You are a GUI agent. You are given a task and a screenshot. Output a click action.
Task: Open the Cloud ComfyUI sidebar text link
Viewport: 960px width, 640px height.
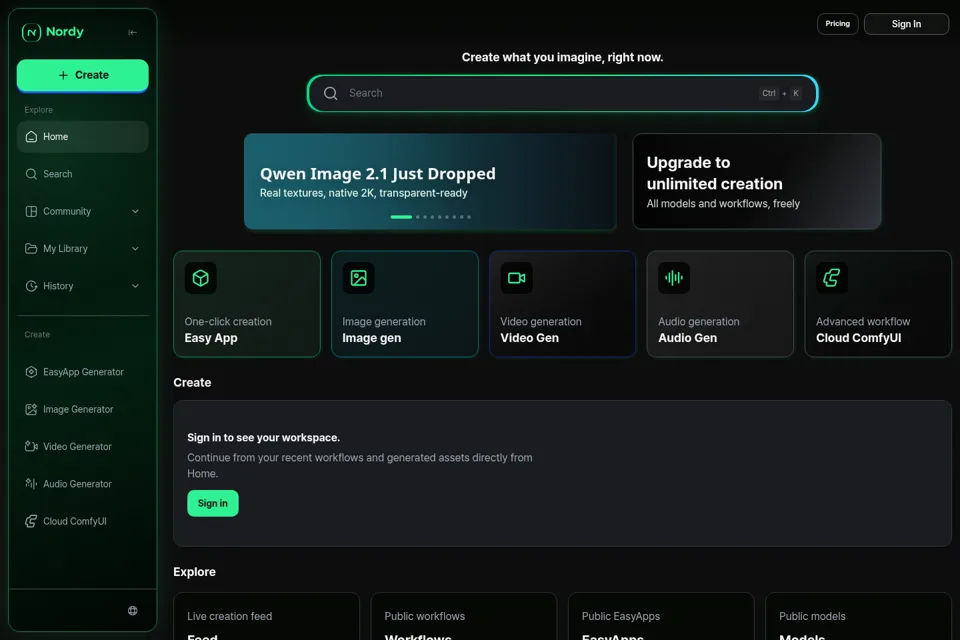(75, 521)
